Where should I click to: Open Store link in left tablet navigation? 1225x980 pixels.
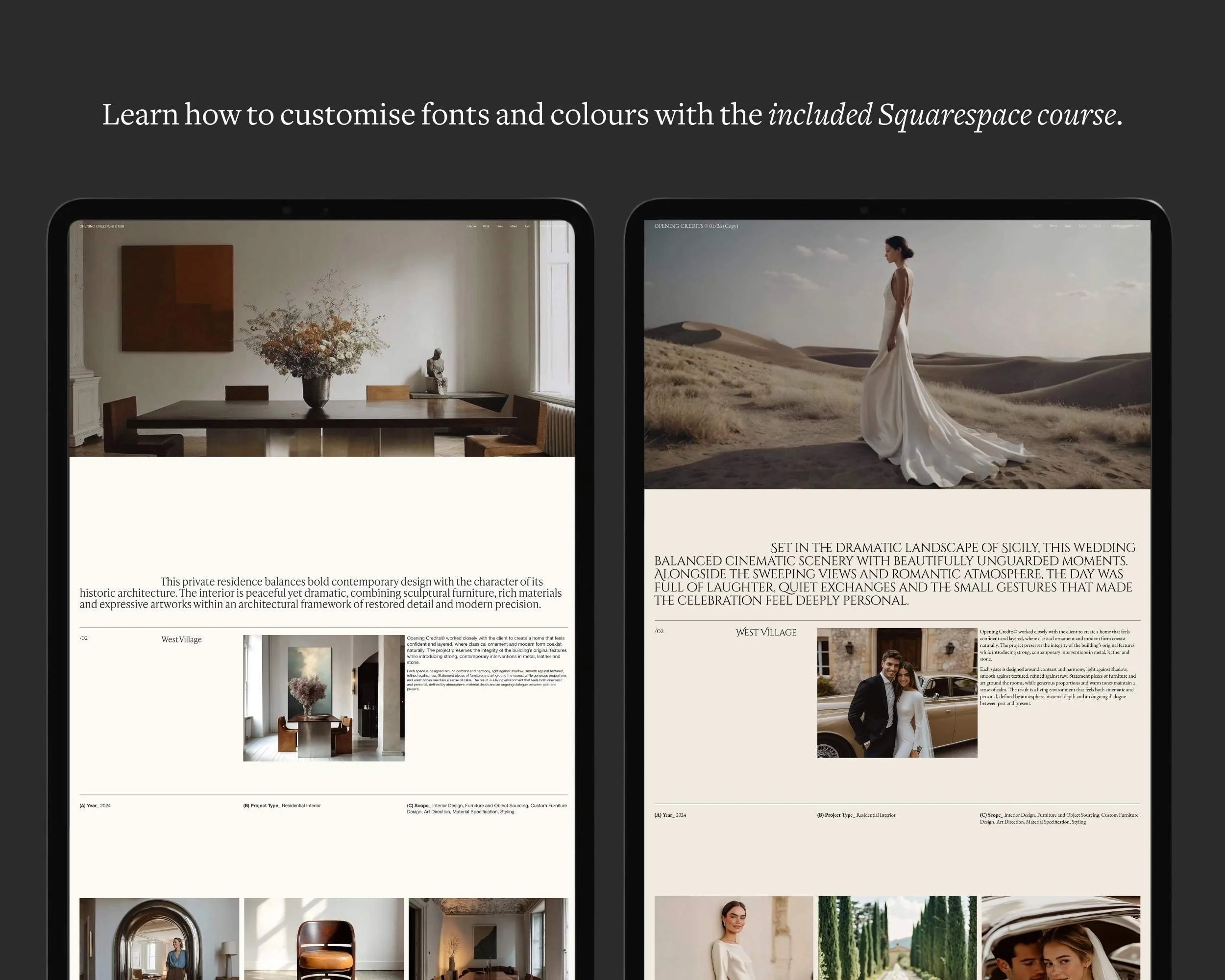[500, 226]
